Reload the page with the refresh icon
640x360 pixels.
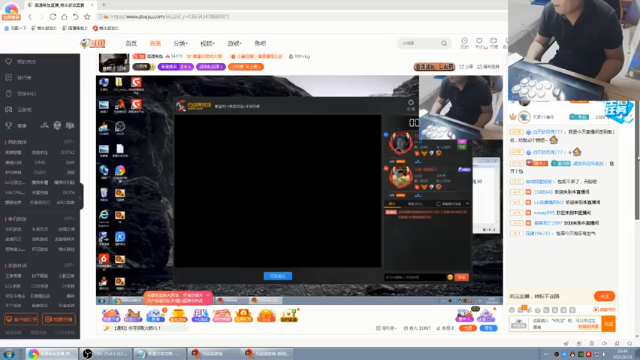[53, 17]
